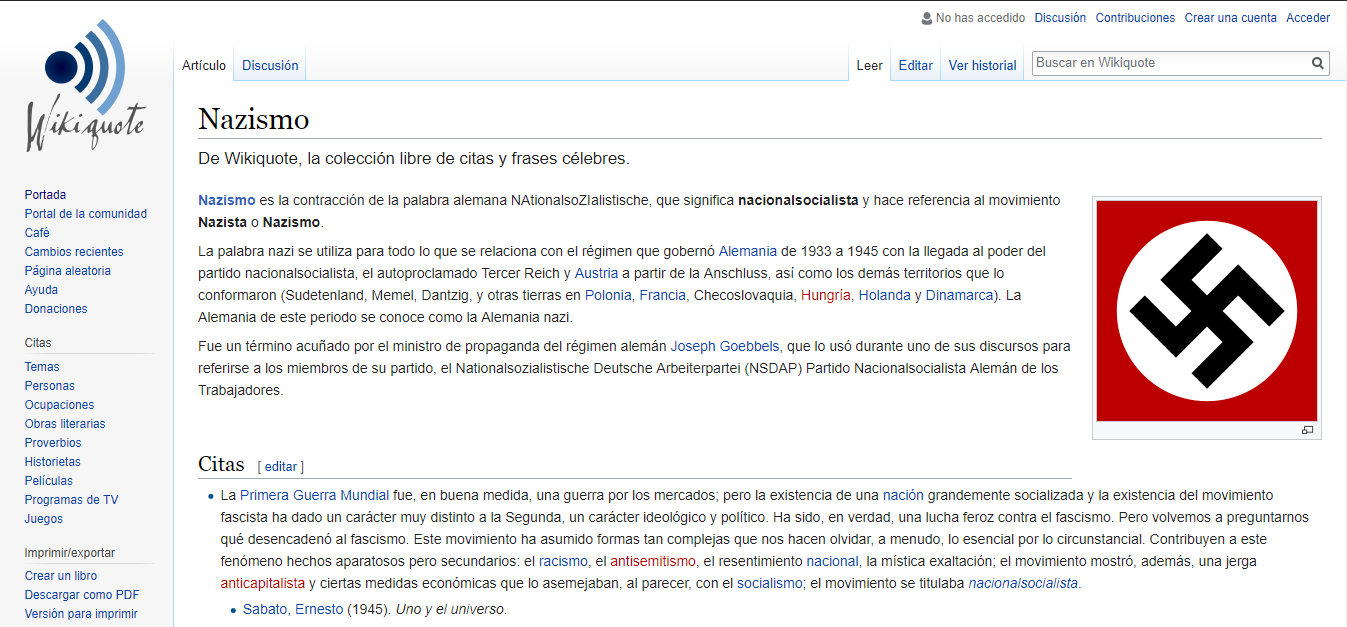Follow the Holanda link
The image size is (1347, 627).
coord(885,295)
